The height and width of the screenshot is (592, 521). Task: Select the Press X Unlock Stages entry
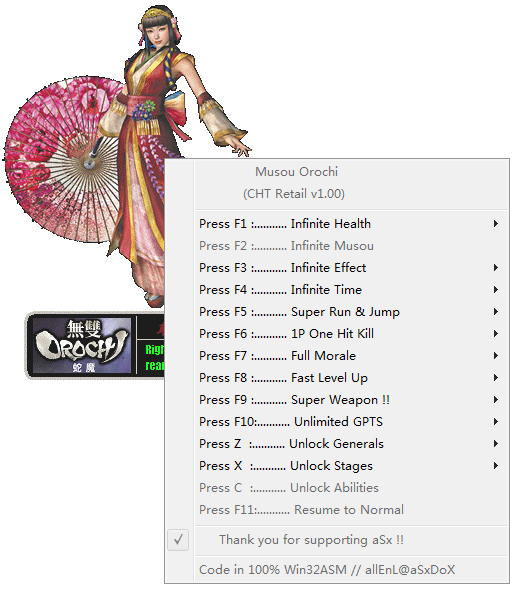pos(337,466)
